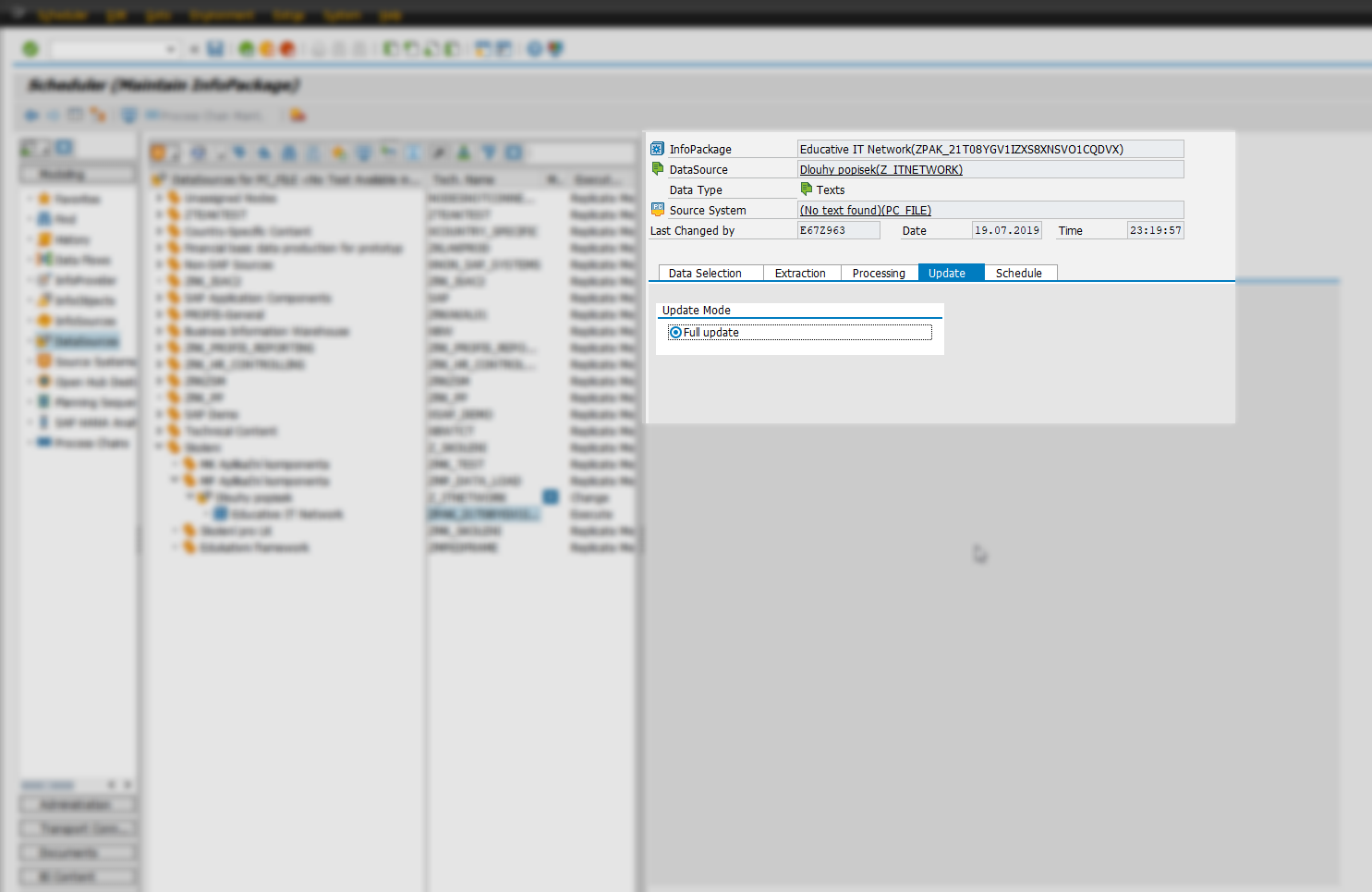Screen dimensions: 1372x892
Task: Open the command field dropdown arrow
Action: click(170, 48)
